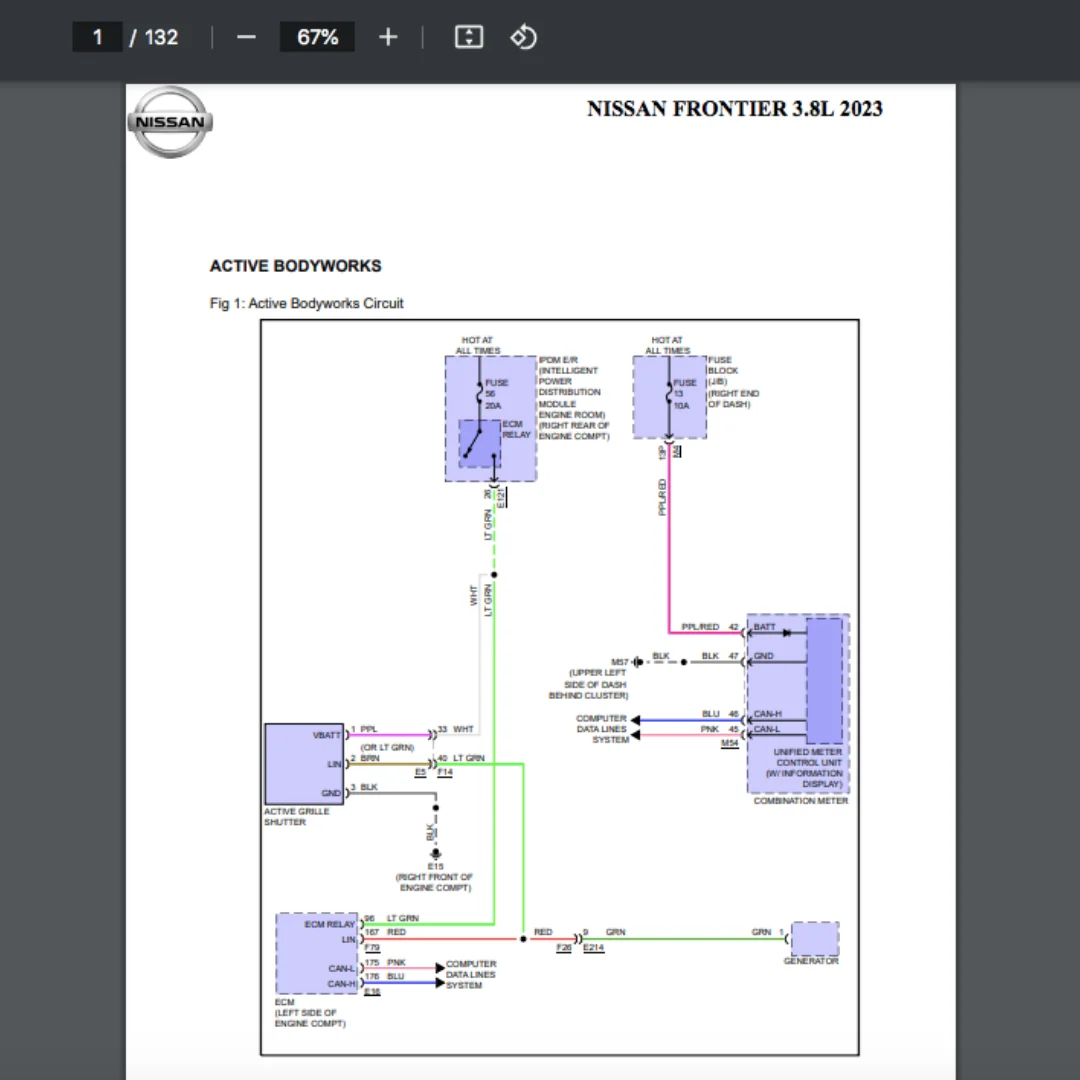Screen dimensions: 1080x1080
Task: Click the ECM RELAY label in IPDM E/R
Action: point(516,429)
